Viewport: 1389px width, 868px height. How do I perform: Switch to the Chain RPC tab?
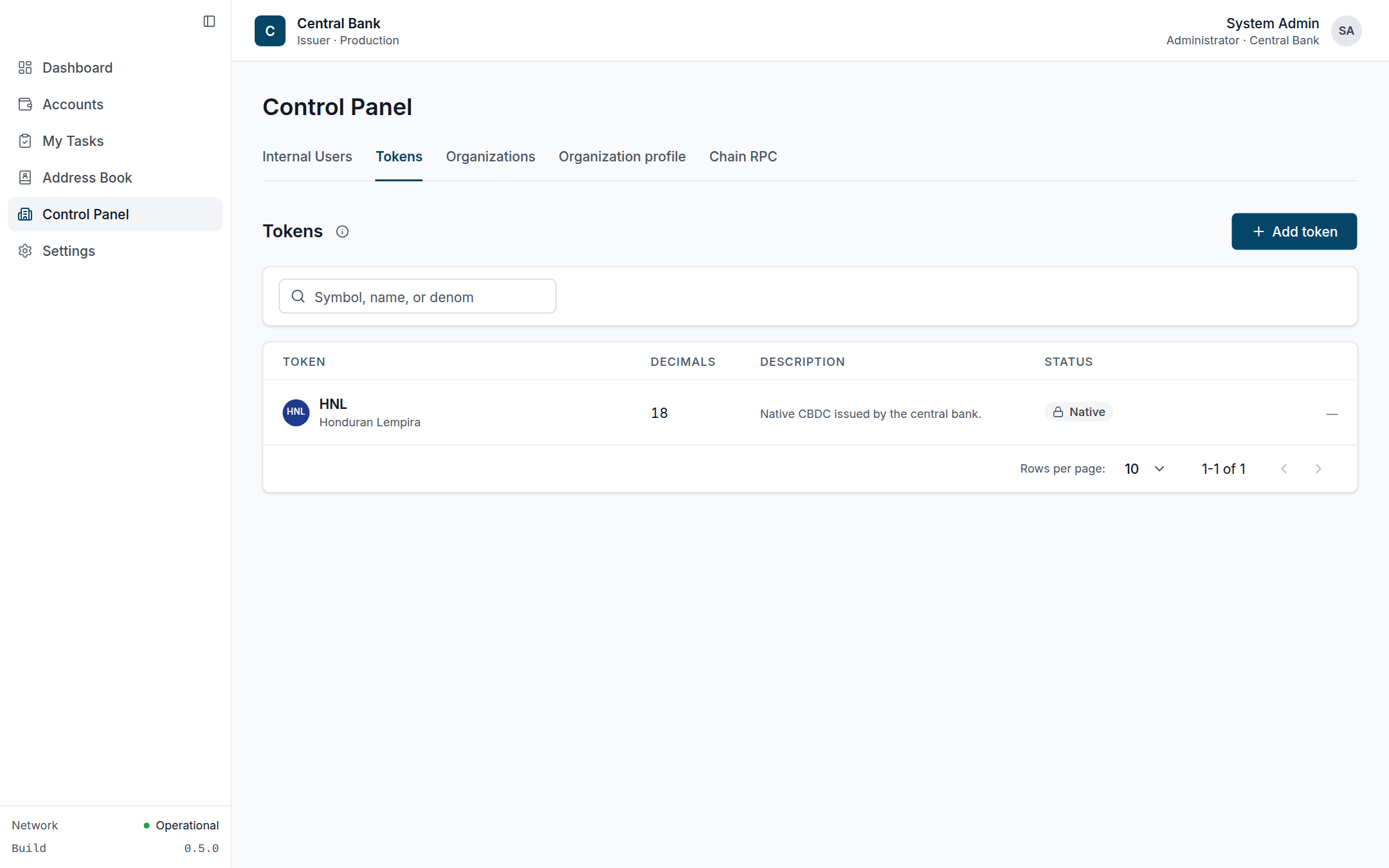(743, 157)
